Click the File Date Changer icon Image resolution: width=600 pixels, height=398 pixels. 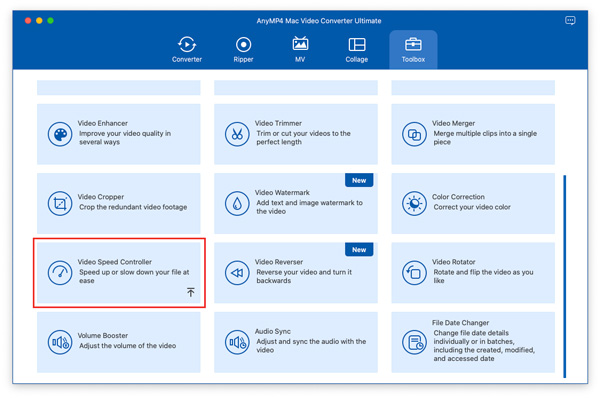pyautogui.click(x=414, y=342)
